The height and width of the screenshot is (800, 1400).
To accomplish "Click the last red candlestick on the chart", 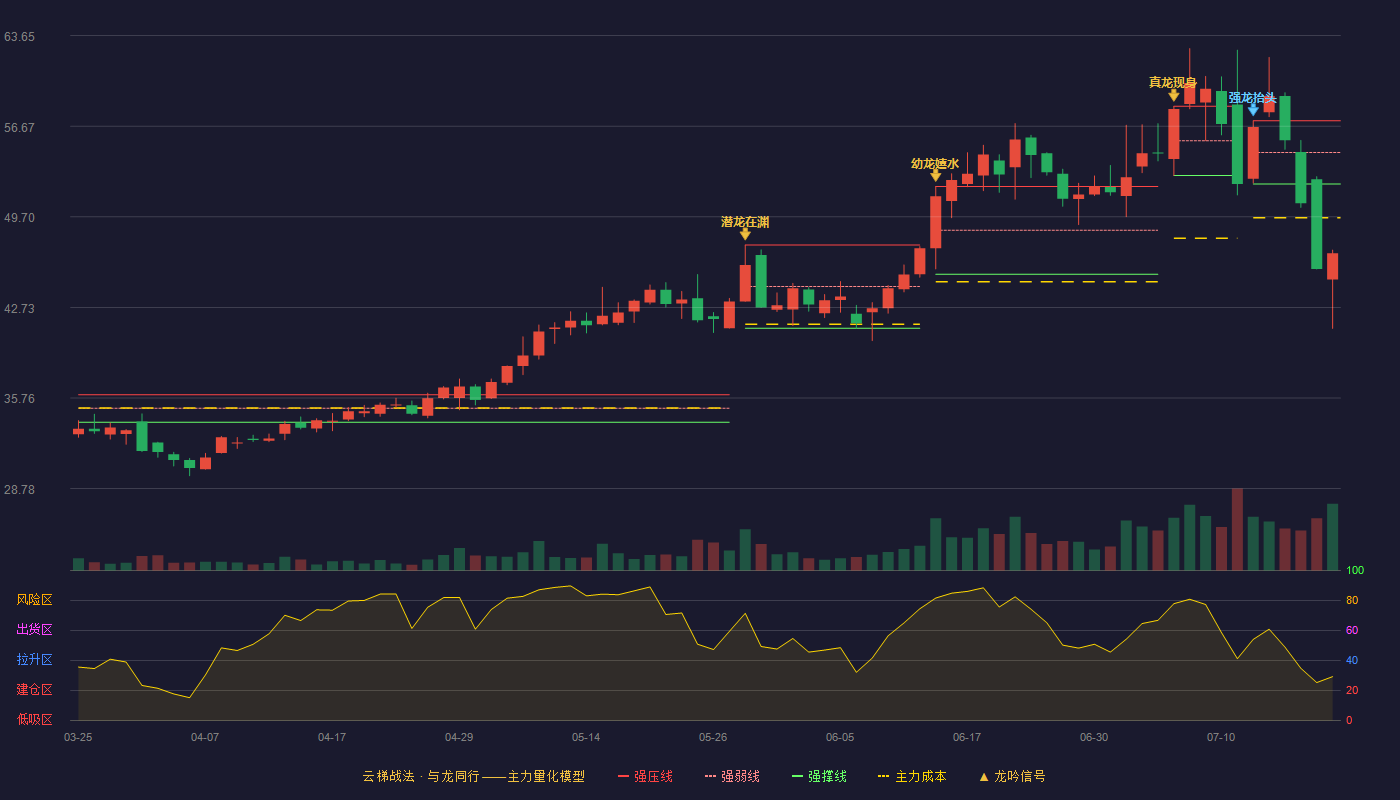I will click(x=1332, y=266).
